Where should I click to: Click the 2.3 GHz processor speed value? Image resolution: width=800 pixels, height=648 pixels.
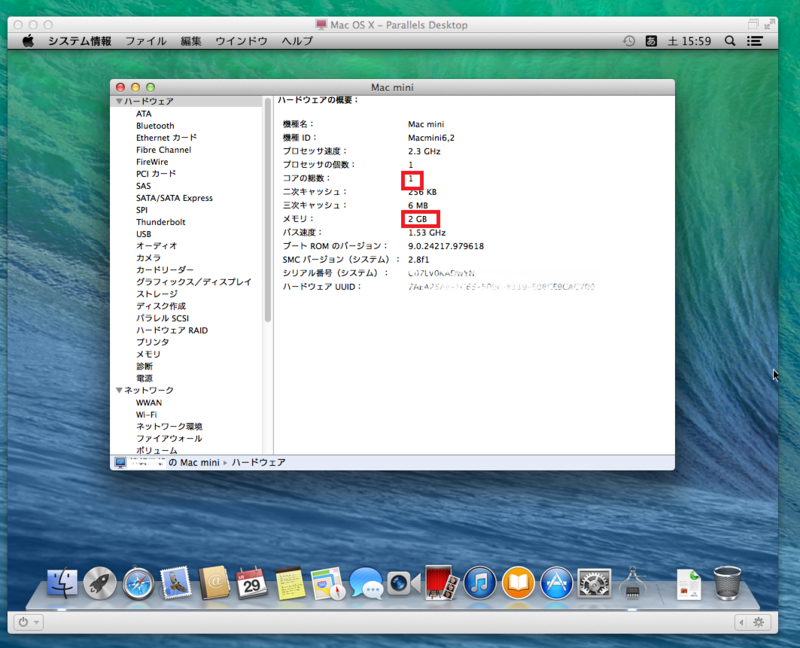424,151
